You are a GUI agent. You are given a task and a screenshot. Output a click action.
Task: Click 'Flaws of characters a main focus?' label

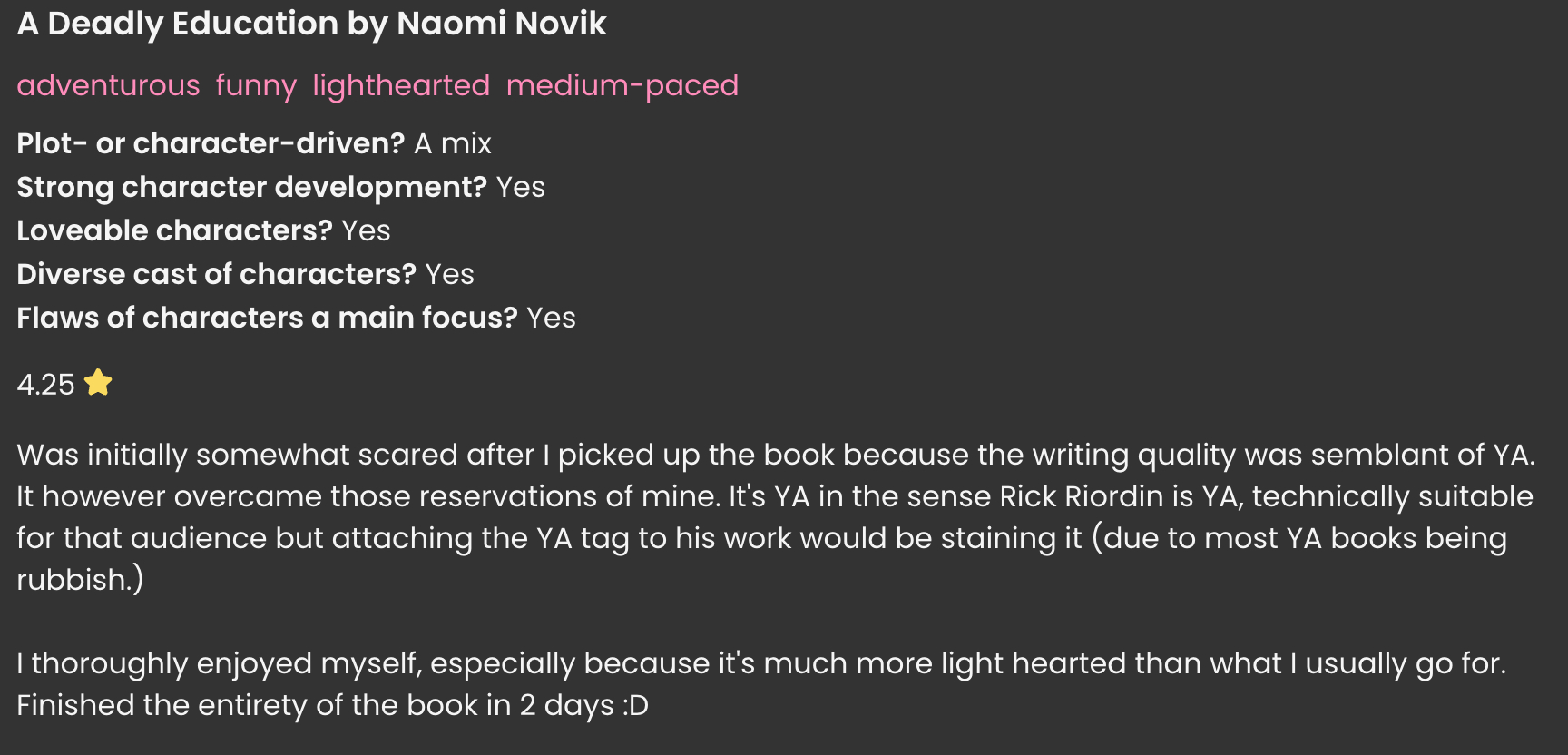[267, 318]
